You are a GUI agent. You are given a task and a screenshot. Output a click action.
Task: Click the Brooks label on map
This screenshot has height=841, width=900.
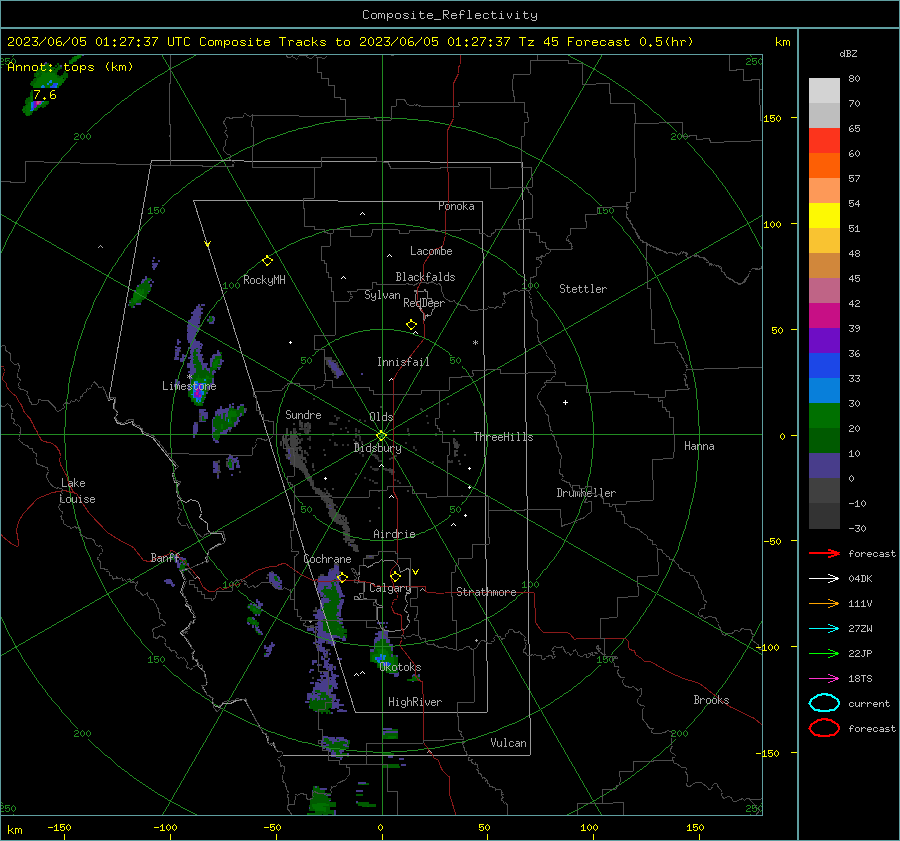[x=711, y=700]
